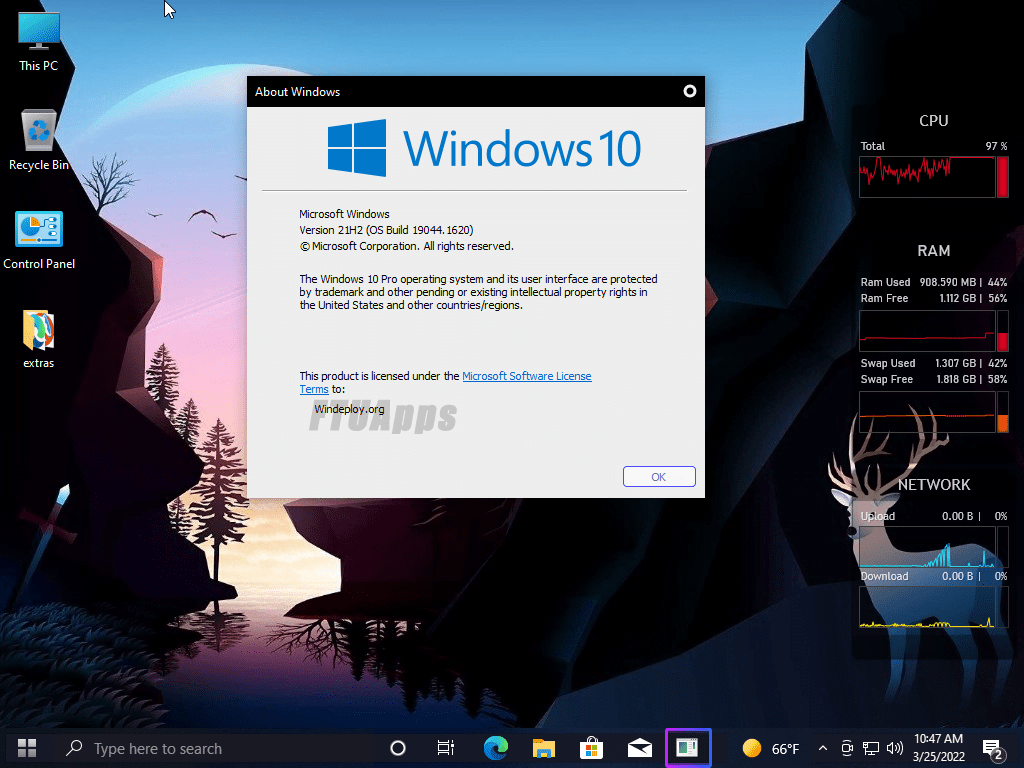This screenshot has height=768, width=1024.
Task: Show hidden system tray icons
Action: (823, 748)
